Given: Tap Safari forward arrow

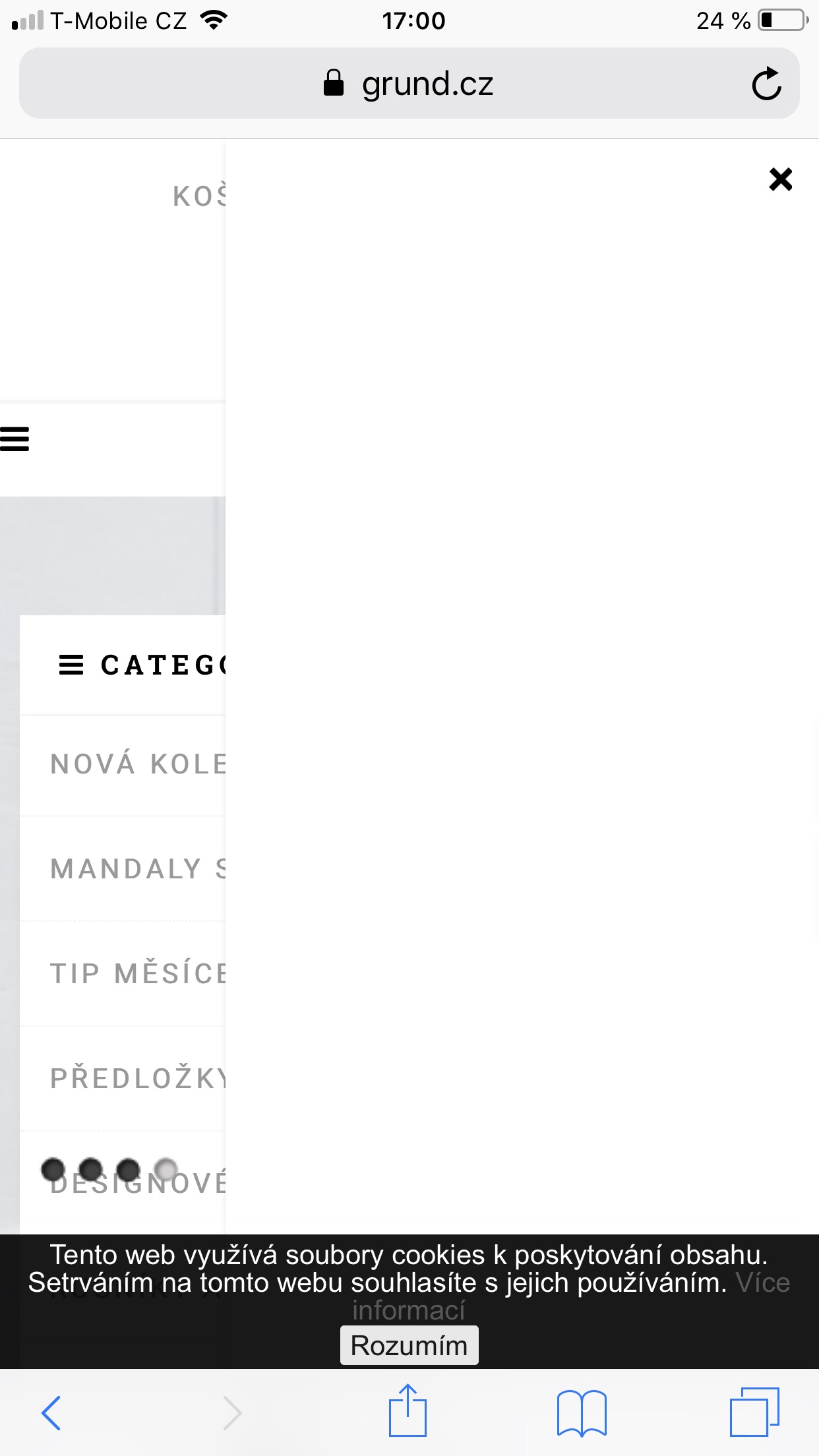Looking at the screenshot, I should [x=232, y=1412].
